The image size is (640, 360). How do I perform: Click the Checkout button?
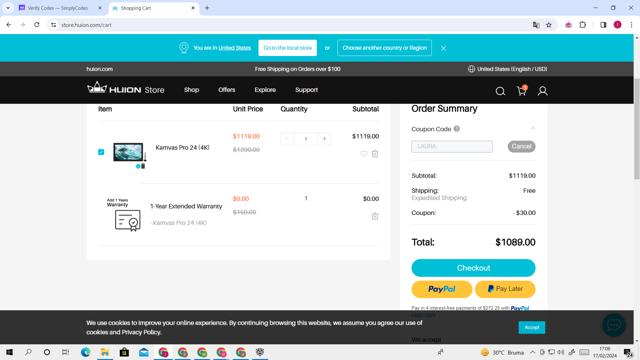click(x=473, y=268)
